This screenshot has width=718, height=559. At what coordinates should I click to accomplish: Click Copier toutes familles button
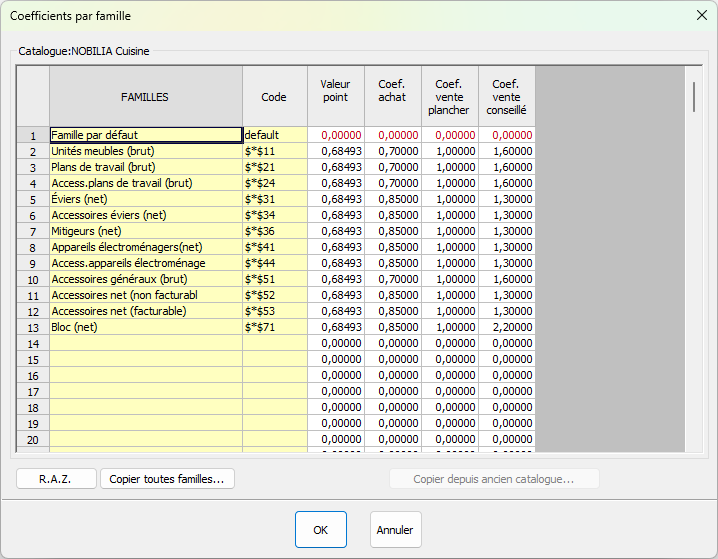167,479
